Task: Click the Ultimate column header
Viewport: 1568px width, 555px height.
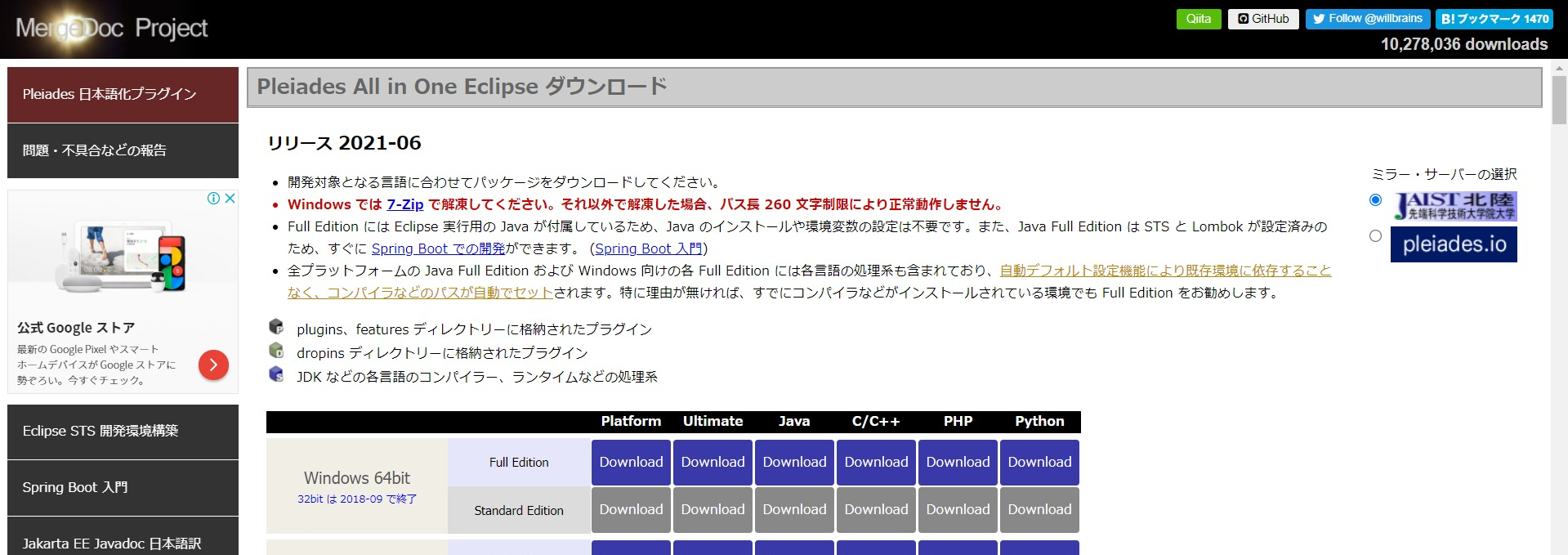Action: pos(713,422)
